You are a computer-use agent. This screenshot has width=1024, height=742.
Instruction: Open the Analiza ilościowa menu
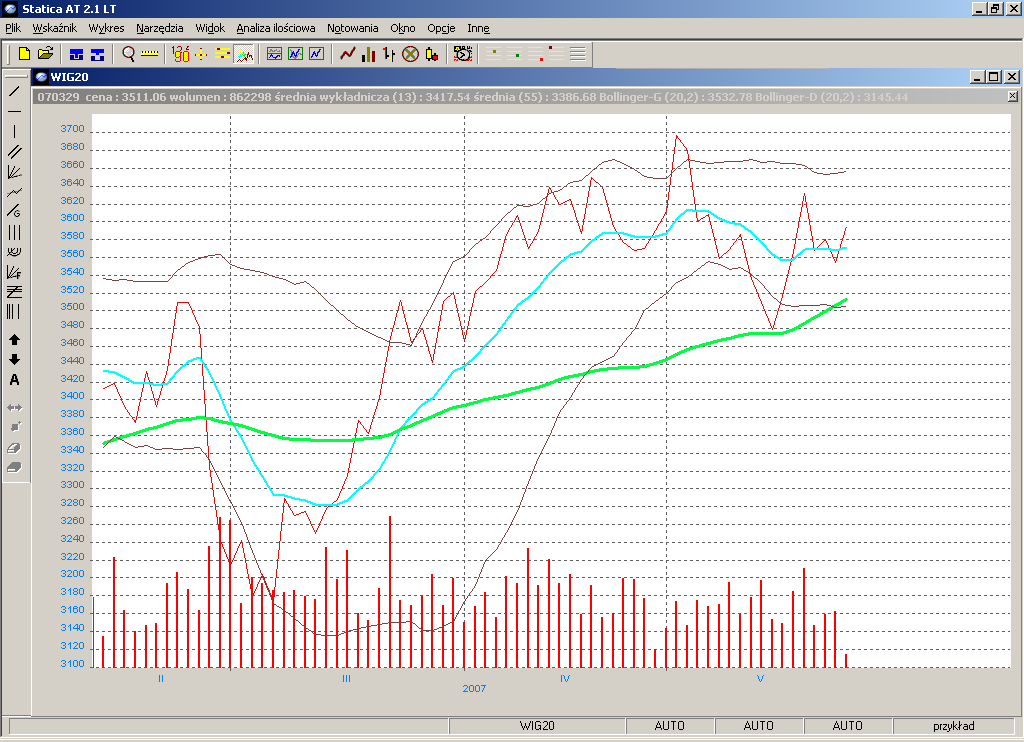tap(276, 28)
